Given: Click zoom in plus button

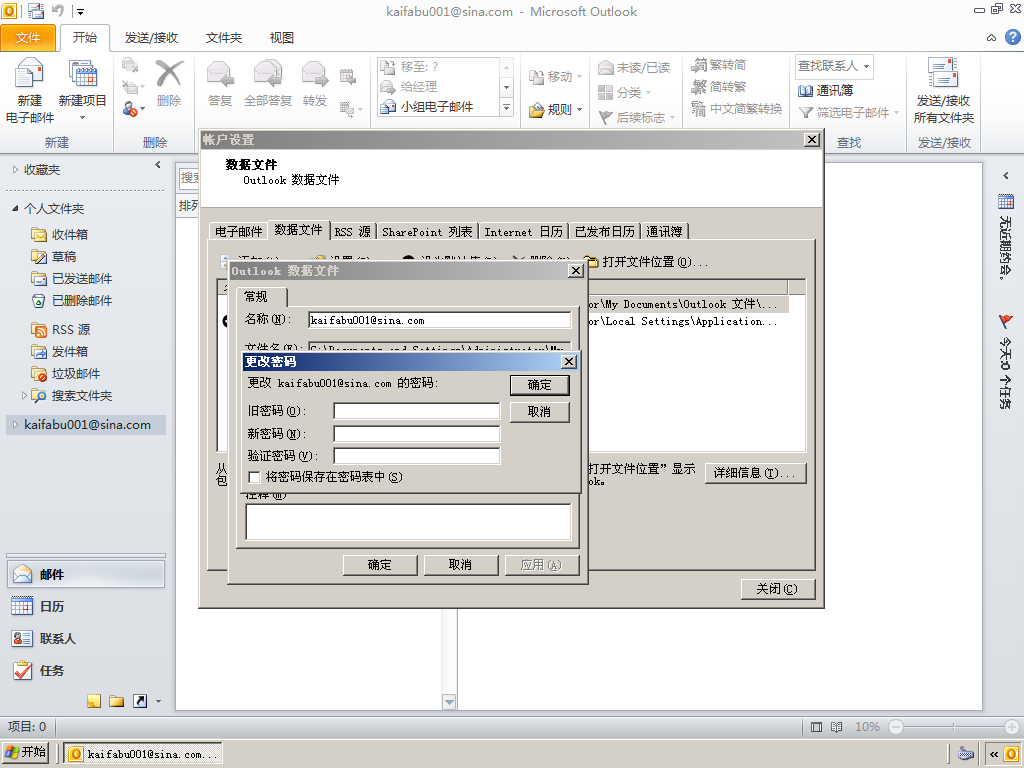Looking at the screenshot, I should (x=1012, y=727).
